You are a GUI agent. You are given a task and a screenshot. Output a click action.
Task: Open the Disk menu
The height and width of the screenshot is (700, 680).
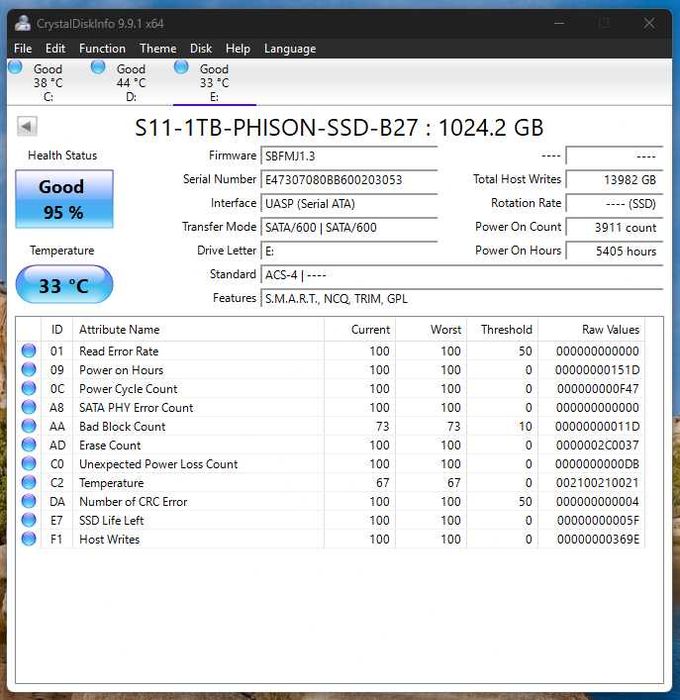(x=200, y=48)
